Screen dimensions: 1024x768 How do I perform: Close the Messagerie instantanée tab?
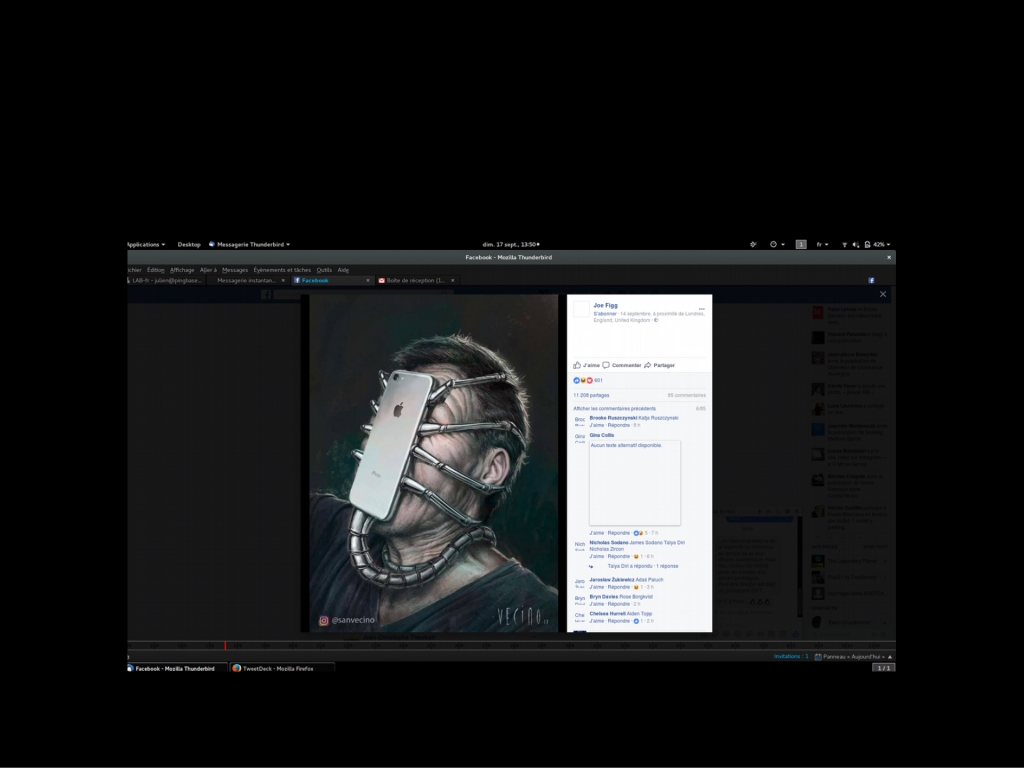[283, 280]
